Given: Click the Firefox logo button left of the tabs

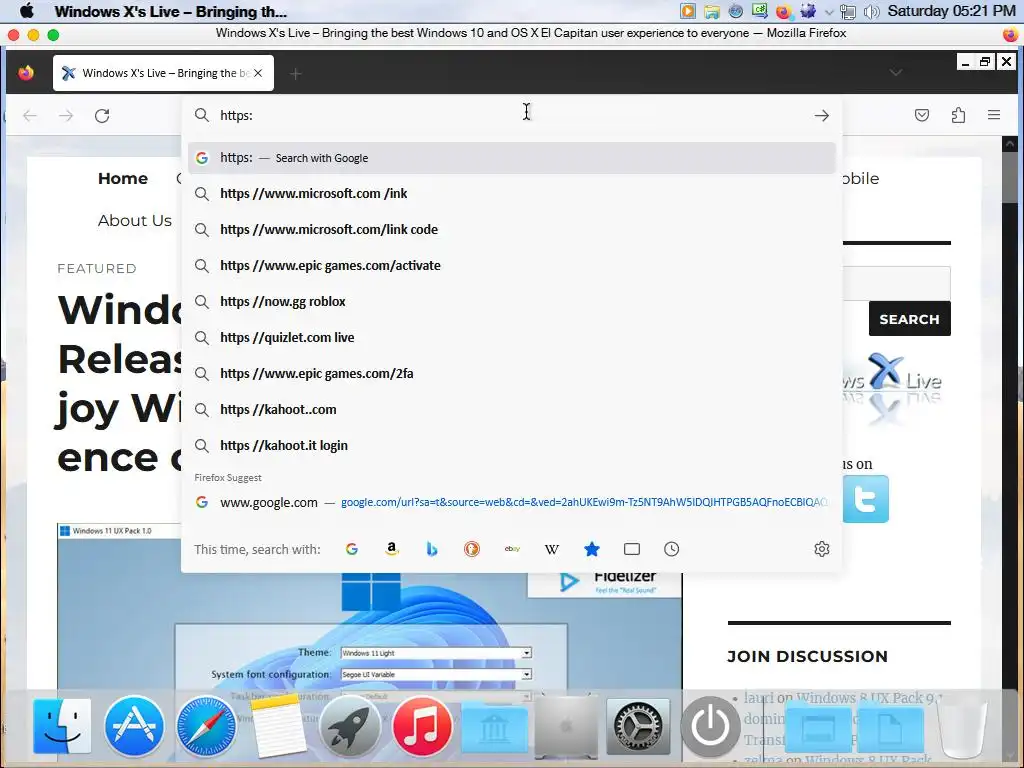Looking at the screenshot, I should 26,73.
